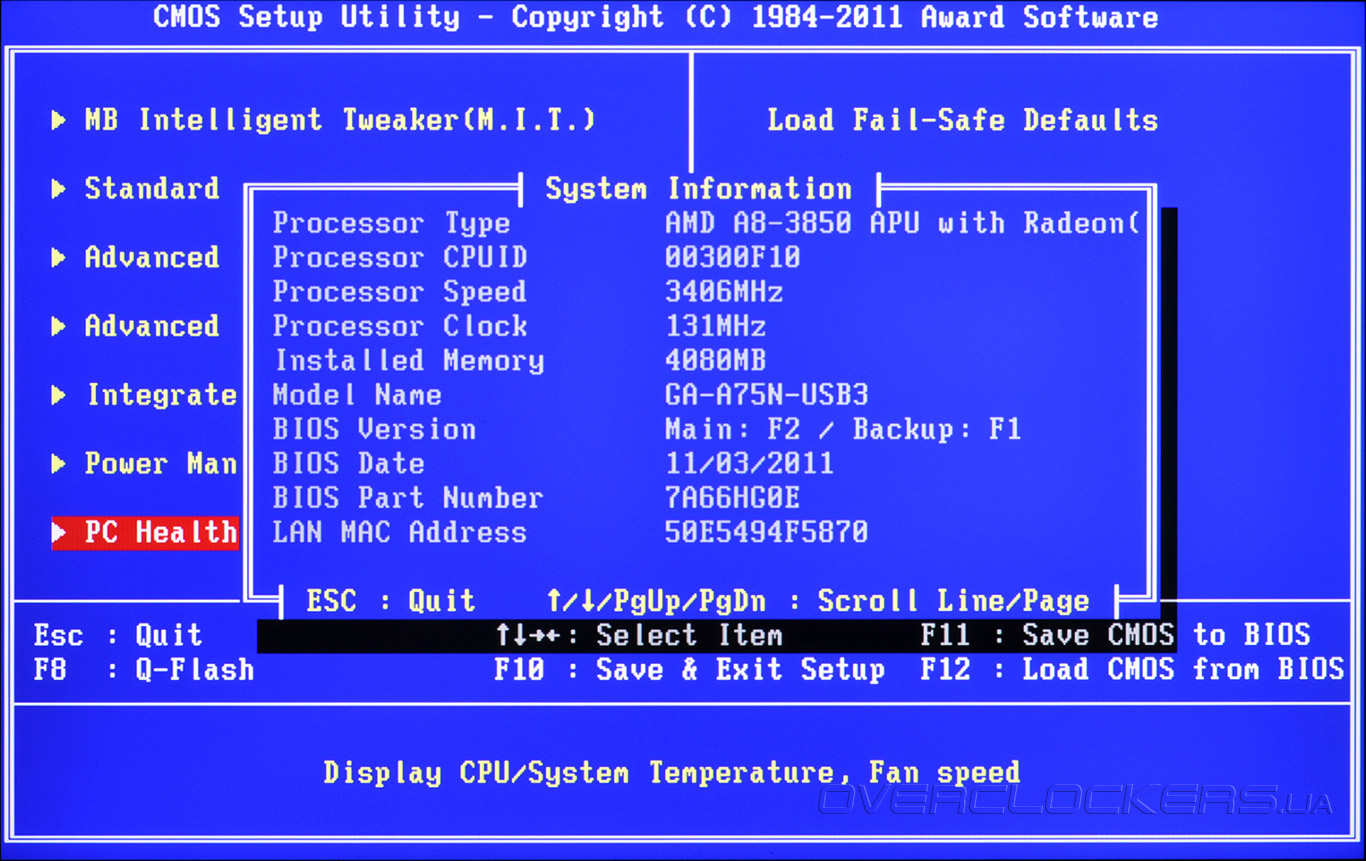
Task: Open the MB Intelligent Tweaker(M.I.T.) menu
Action: point(340,120)
